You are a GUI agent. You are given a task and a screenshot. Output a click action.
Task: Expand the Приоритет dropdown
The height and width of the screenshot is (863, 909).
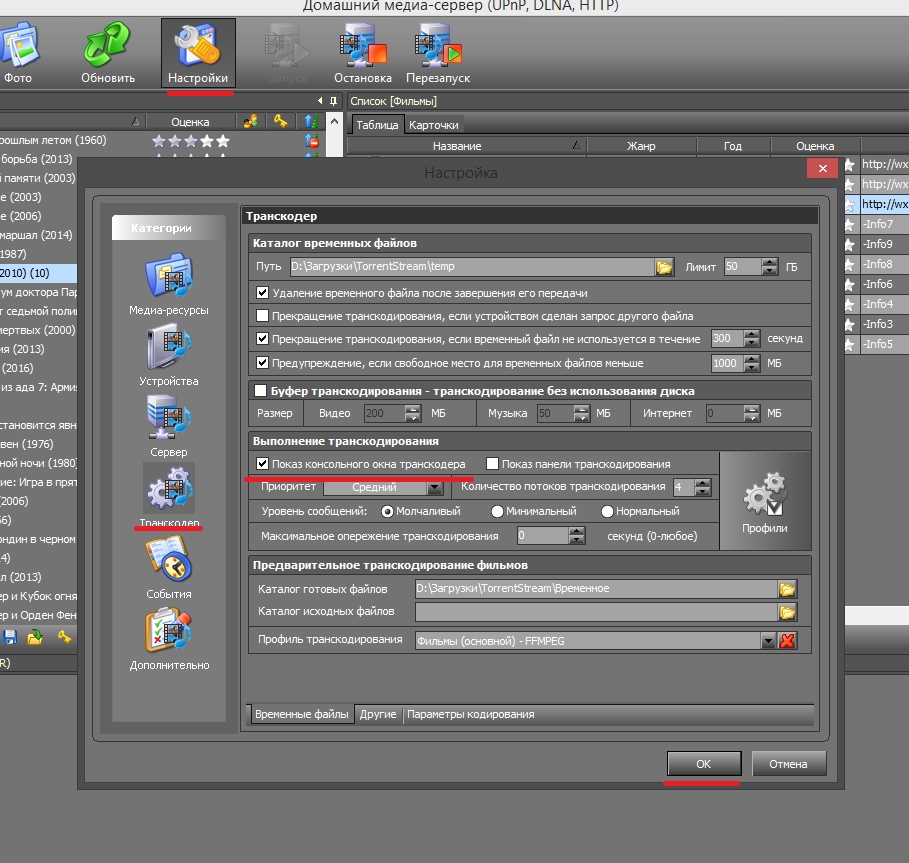coord(434,488)
